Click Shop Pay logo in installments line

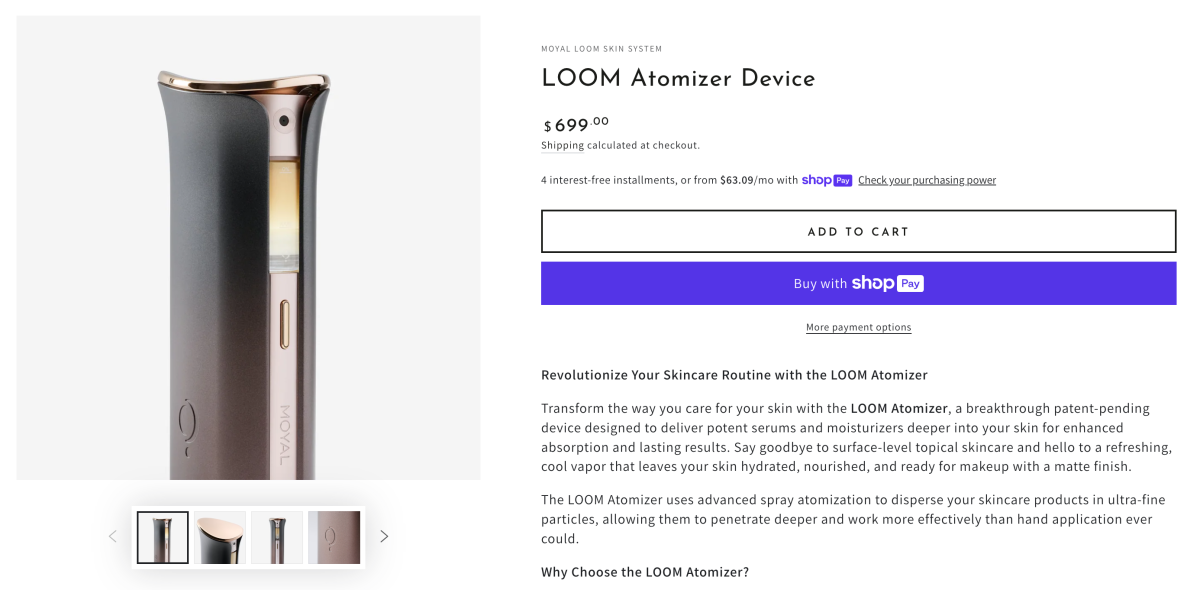click(x=827, y=180)
